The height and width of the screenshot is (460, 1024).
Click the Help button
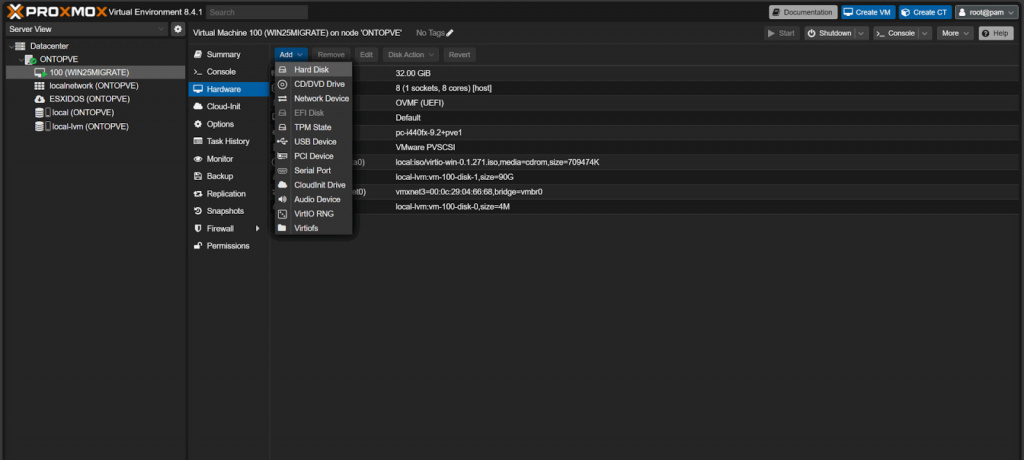click(x=995, y=33)
